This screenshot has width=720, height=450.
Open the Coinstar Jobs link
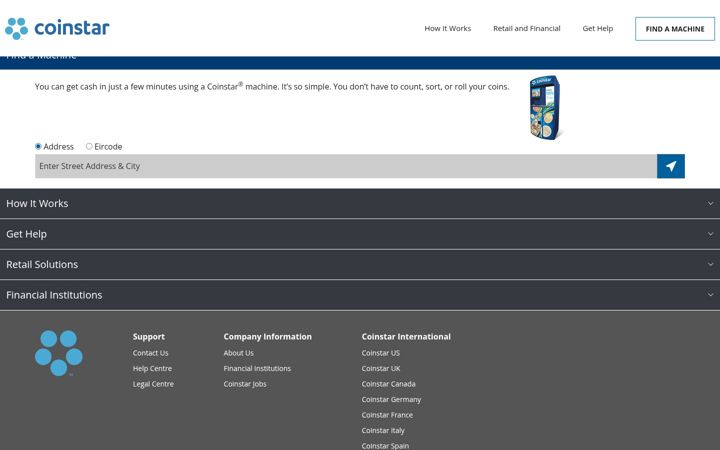pyautogui.click(x=245, y=384)
